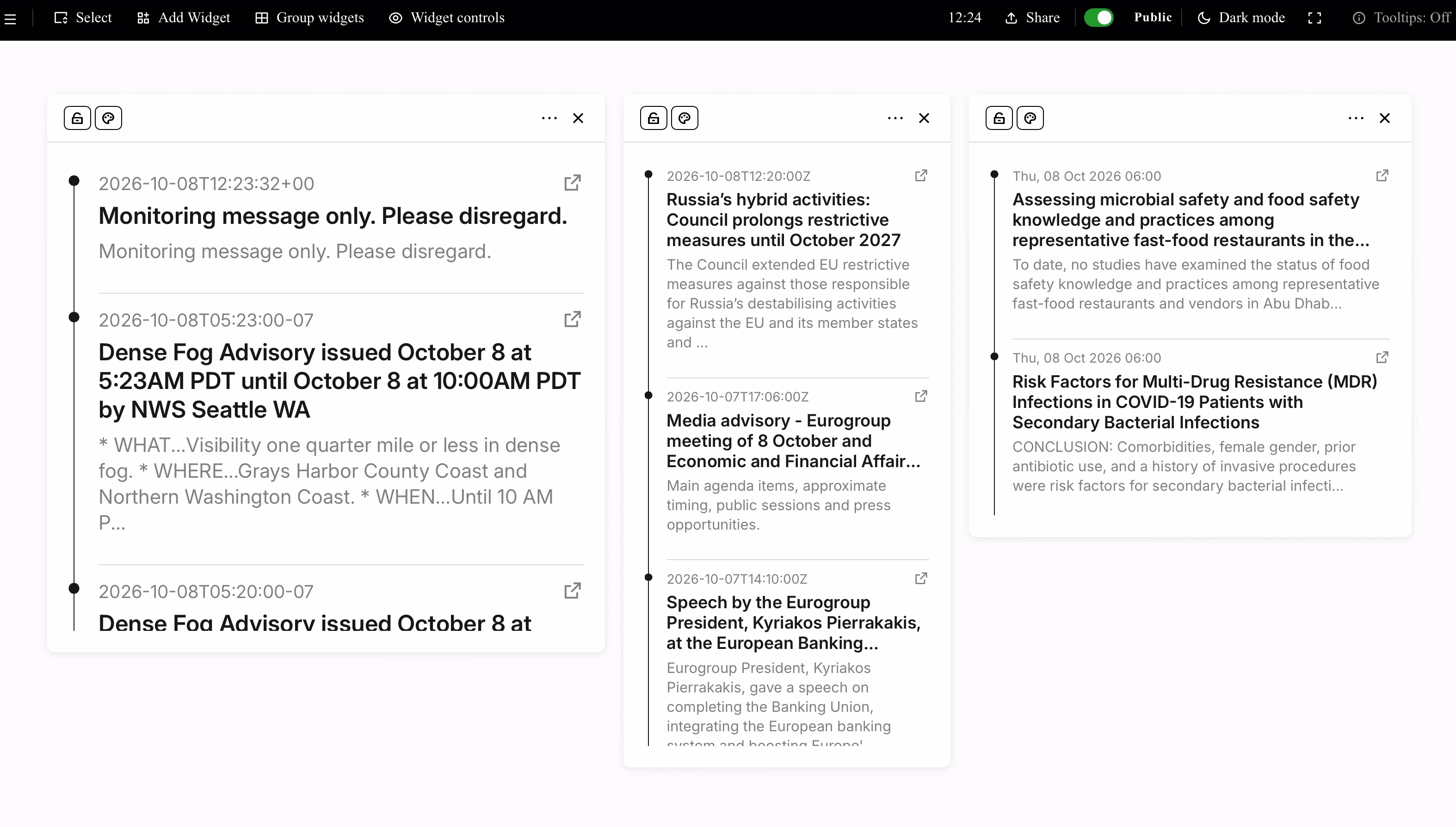1456x827 pixels.
Task: Click timeline dot for microbial safety article
Action: [994, 174]
